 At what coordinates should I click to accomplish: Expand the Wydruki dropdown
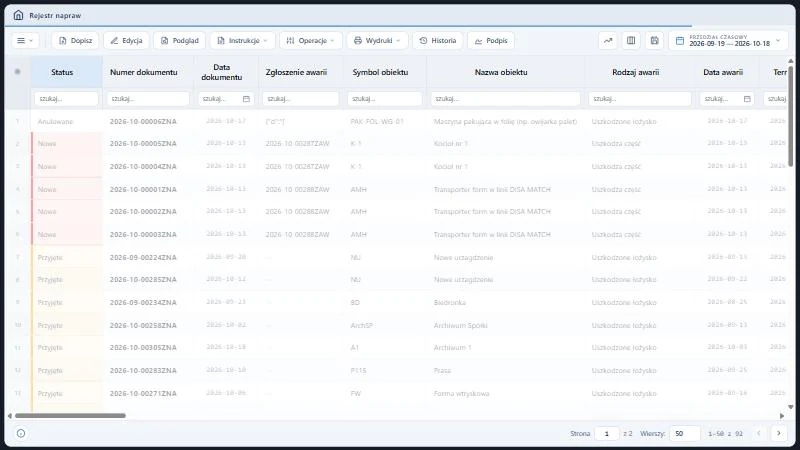378,40
